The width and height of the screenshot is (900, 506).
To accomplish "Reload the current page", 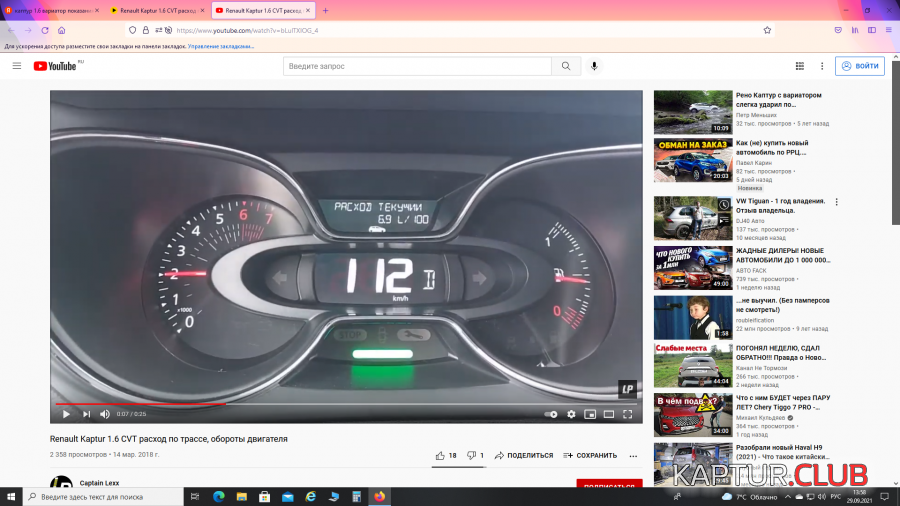I will pos(45,30).
